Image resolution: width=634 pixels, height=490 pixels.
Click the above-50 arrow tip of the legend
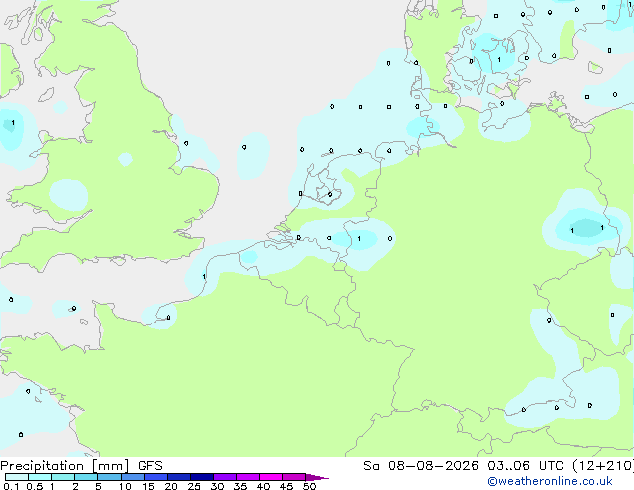tap(317, 477)
